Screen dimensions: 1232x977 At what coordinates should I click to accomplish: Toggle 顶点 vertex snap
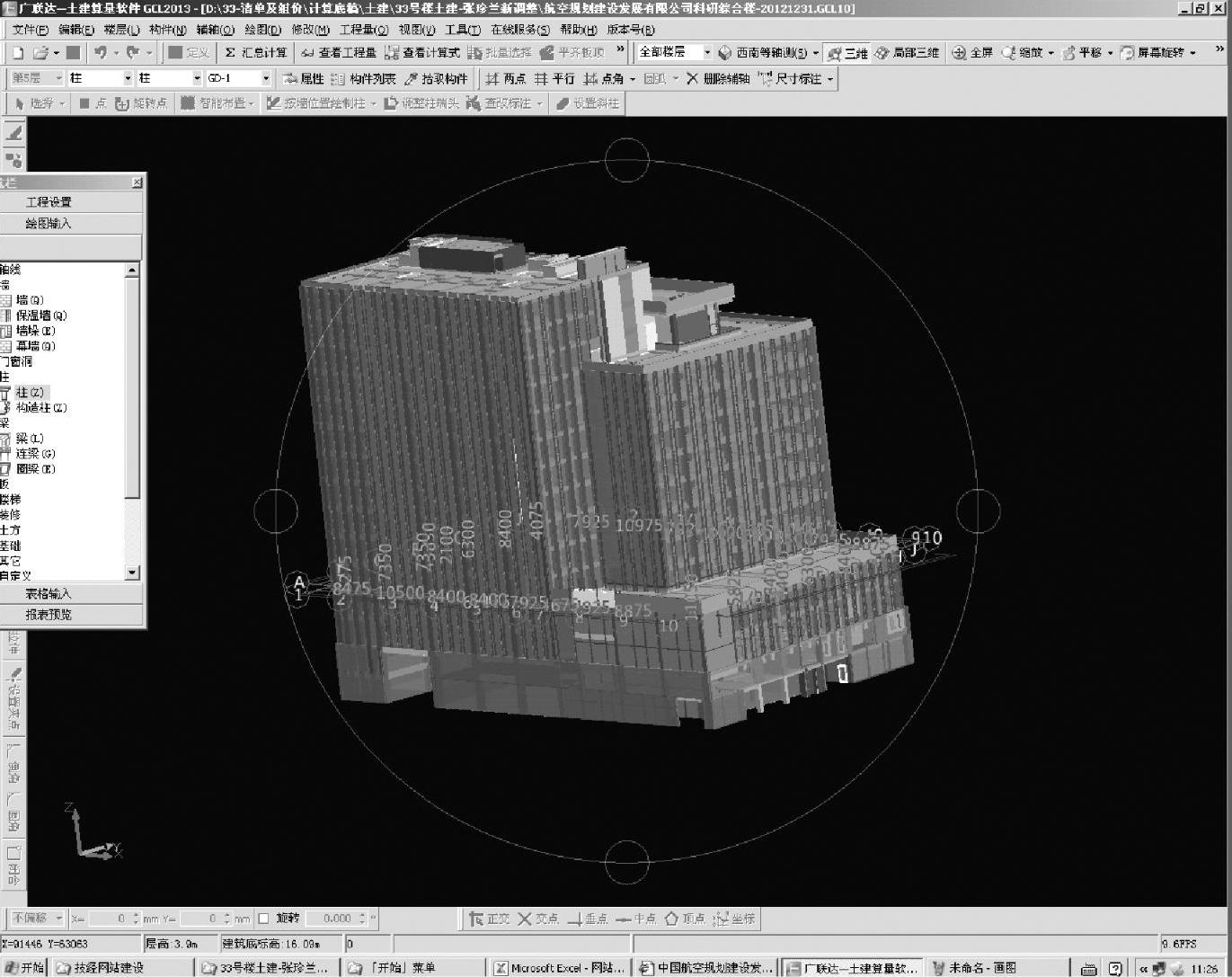click(685, 919)
